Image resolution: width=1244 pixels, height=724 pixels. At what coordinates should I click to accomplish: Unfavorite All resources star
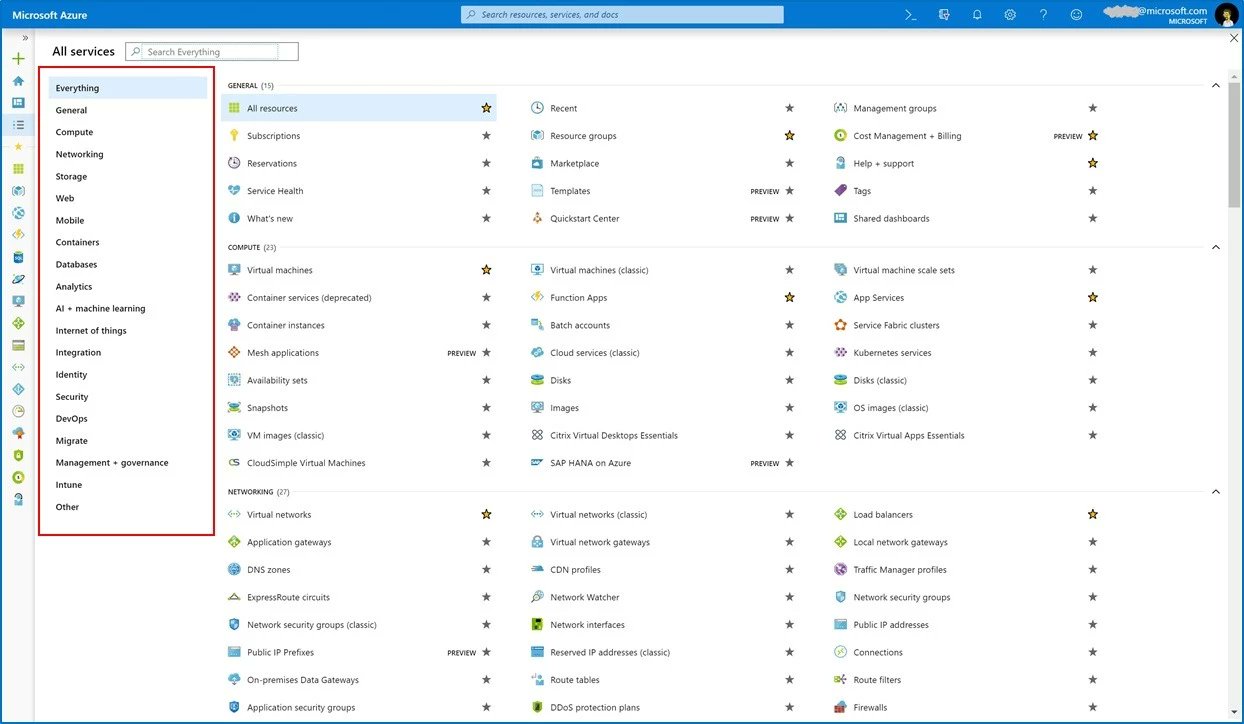tap(486, 108)
